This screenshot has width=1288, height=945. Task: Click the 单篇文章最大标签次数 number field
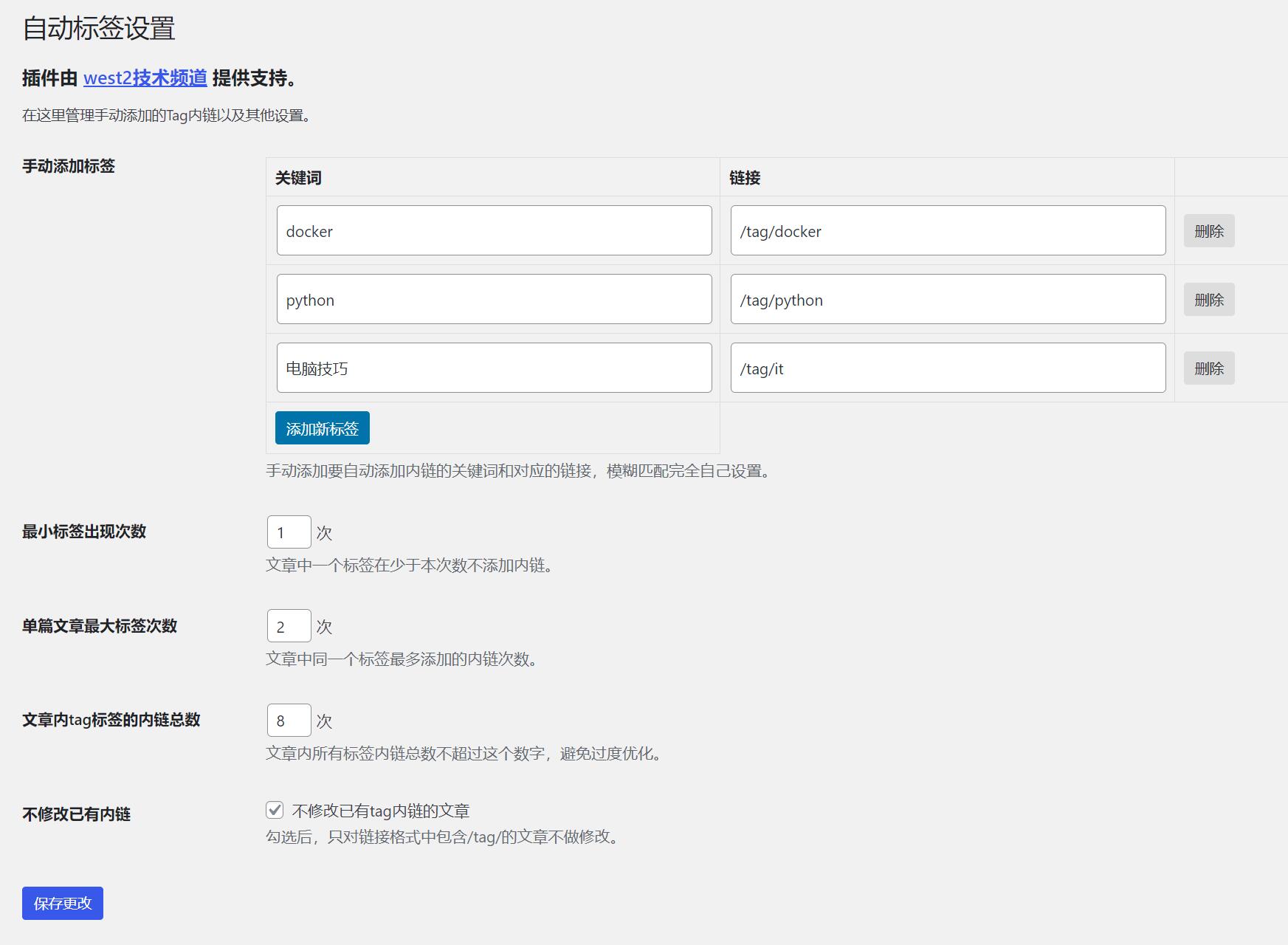click(x=289, y=626)
